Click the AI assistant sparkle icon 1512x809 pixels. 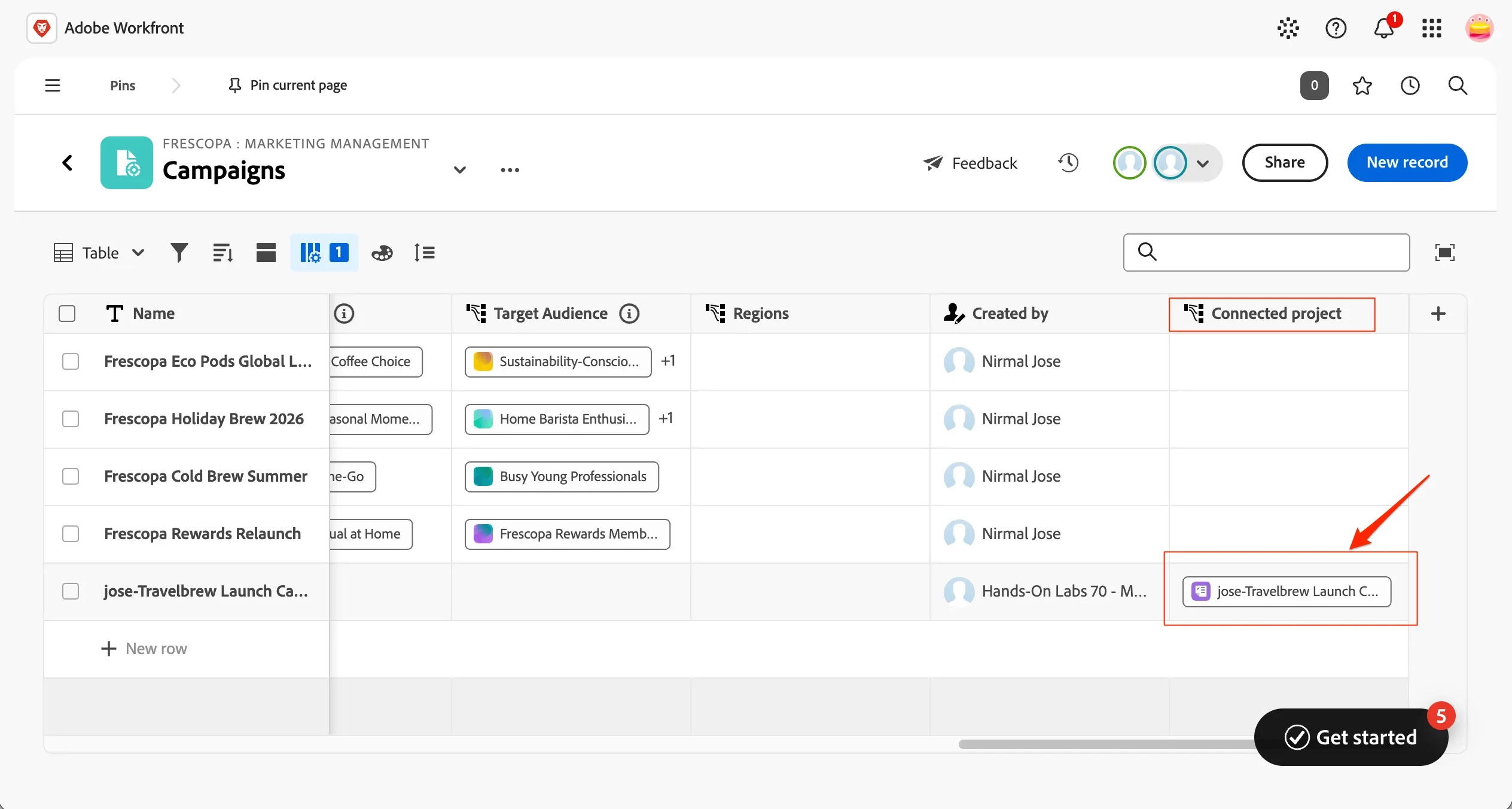[1288, 28]
